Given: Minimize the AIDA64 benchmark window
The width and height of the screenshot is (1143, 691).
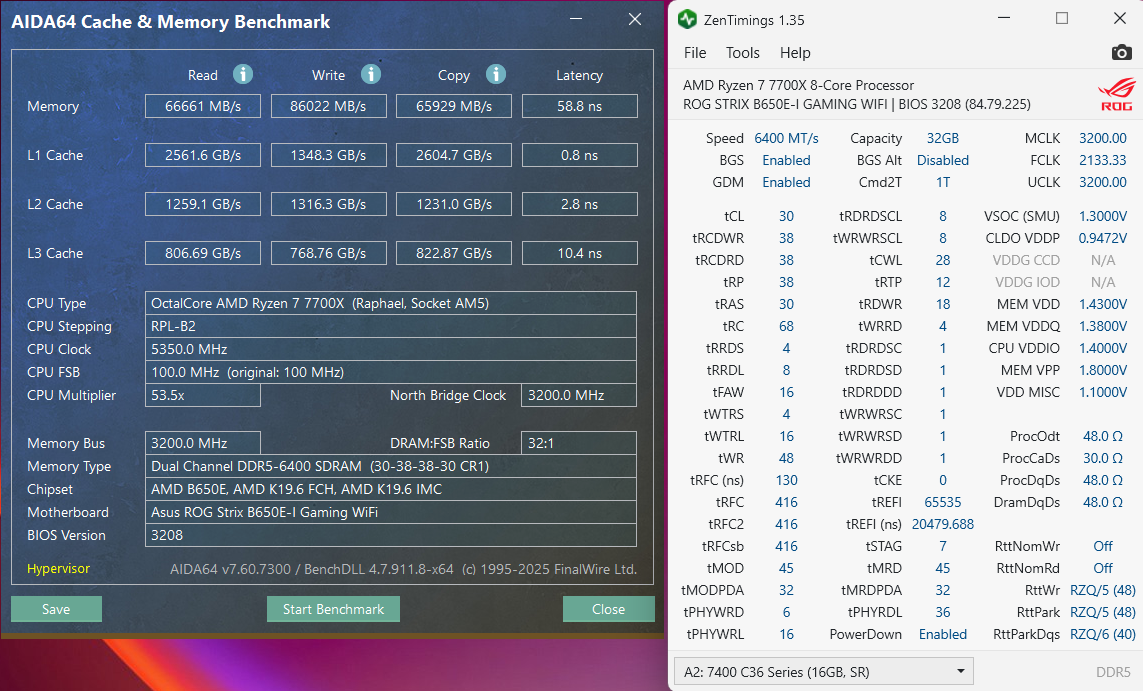Looking at the screenshot, I should point(576,20).
